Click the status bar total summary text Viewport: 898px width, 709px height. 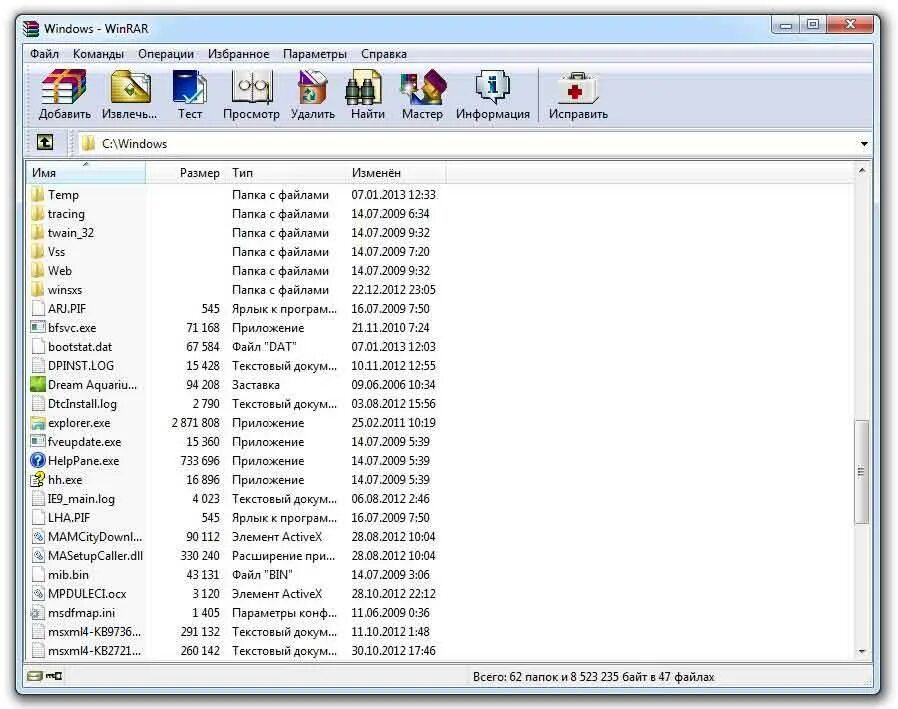coord(594,676)
